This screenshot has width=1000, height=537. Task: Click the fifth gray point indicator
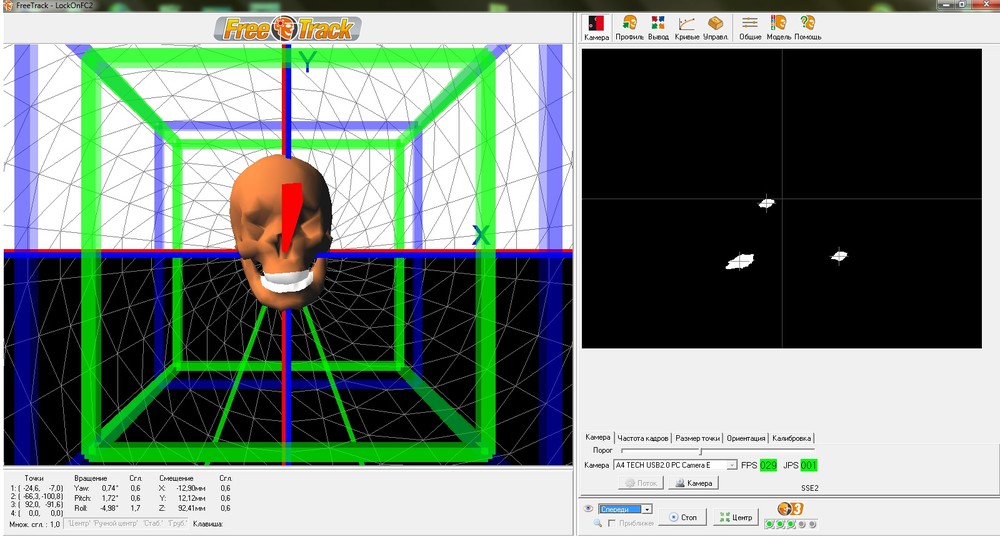pyautogui.click(x=812, y=524)
